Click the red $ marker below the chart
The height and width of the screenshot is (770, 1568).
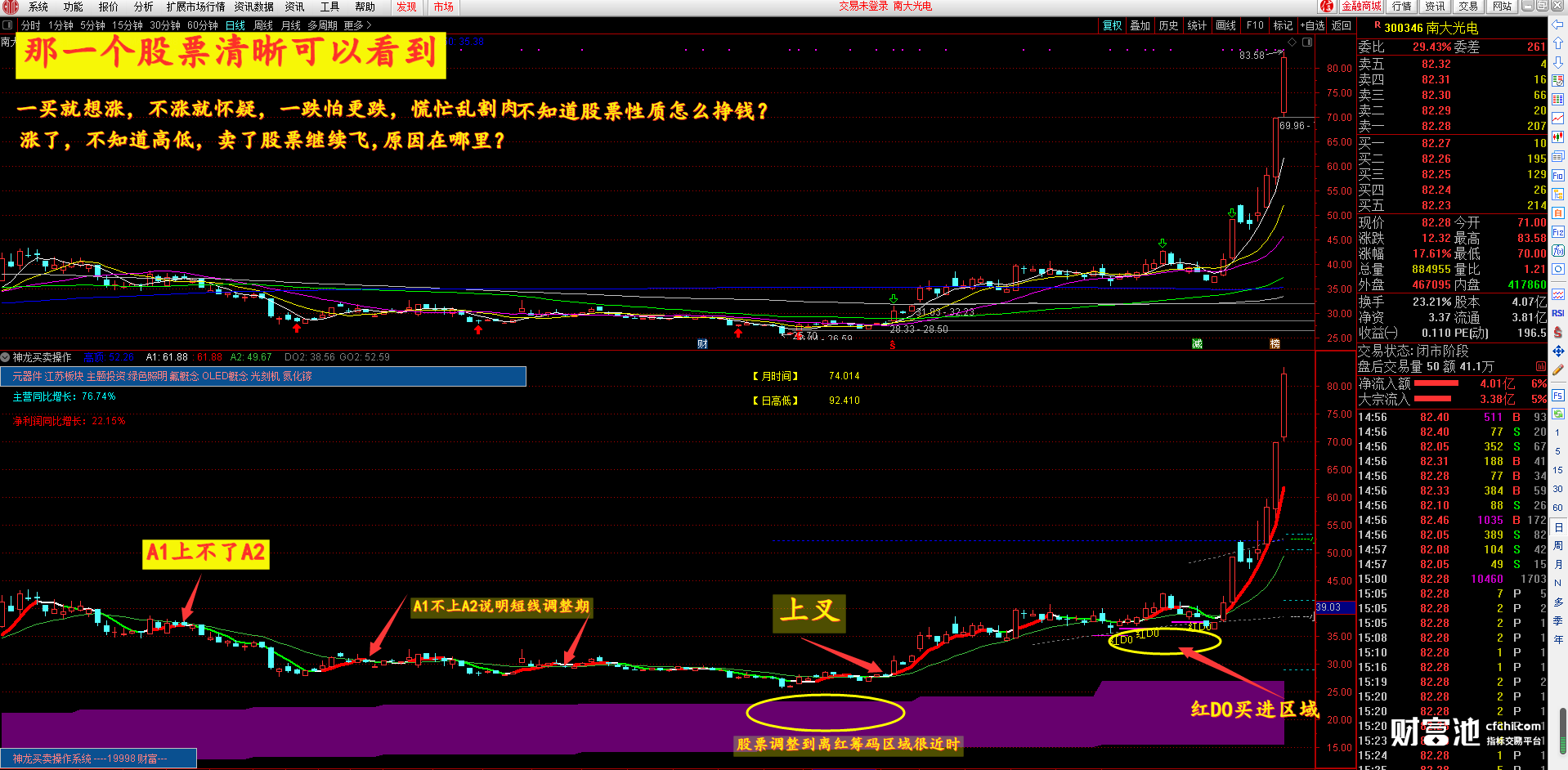(893, 345)
